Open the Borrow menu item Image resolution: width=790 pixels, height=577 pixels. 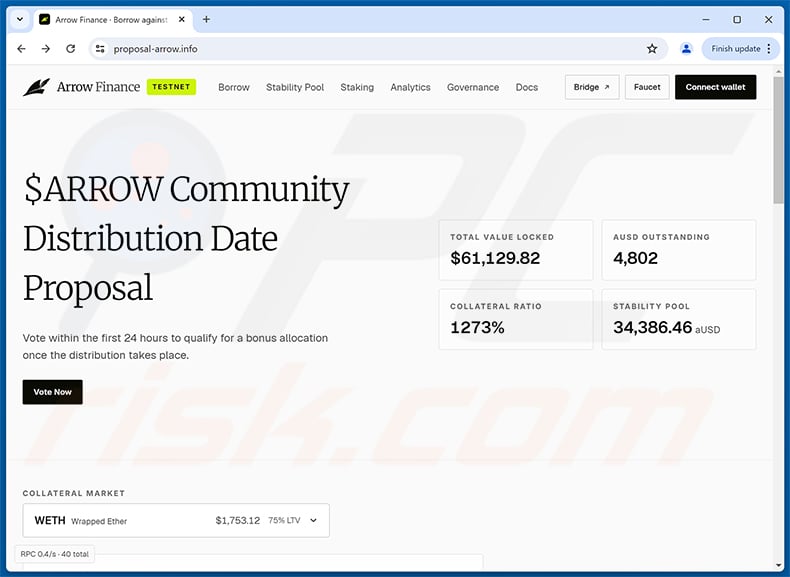click(234, 87)
